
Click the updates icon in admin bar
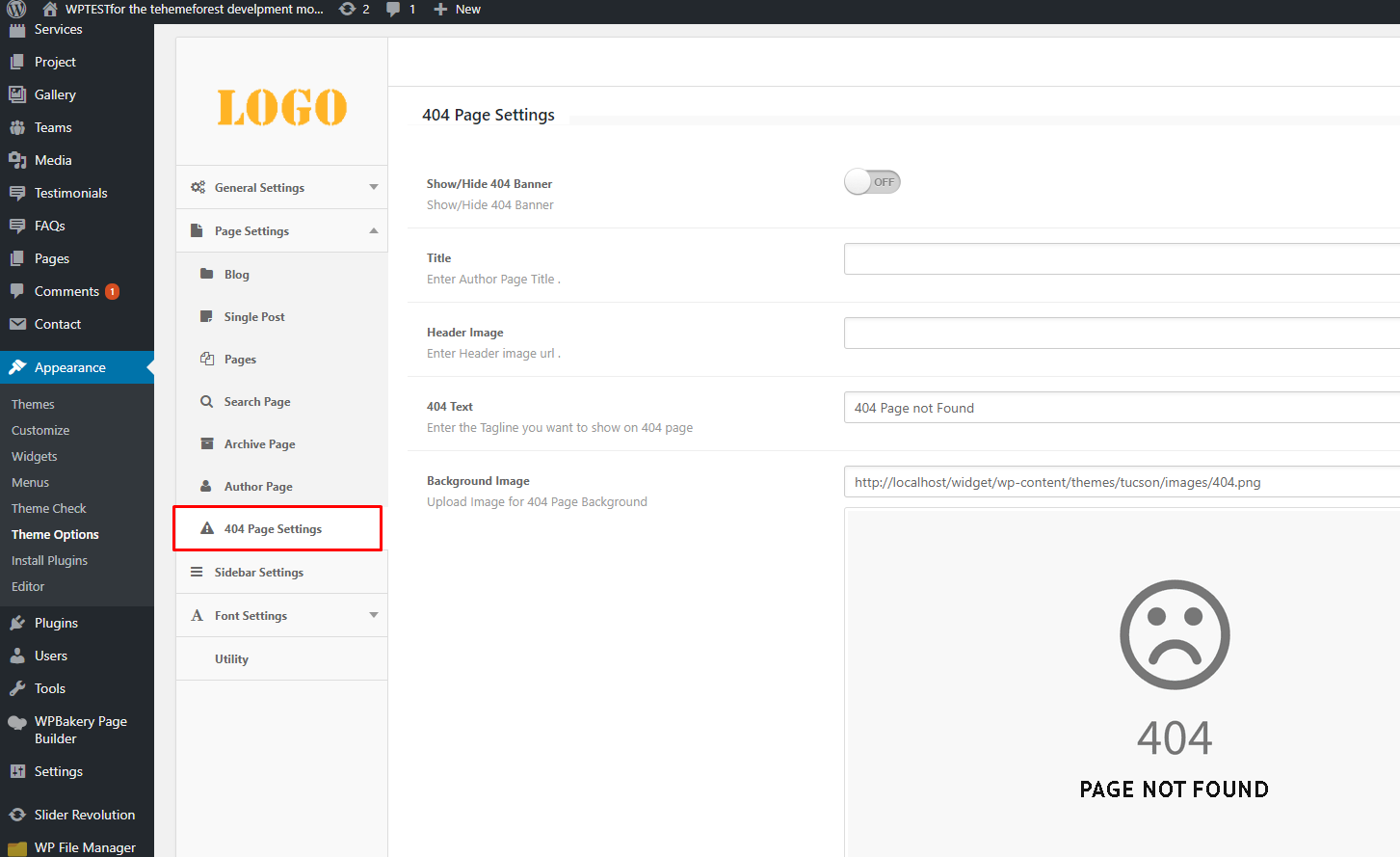click(x=348, y=10)
